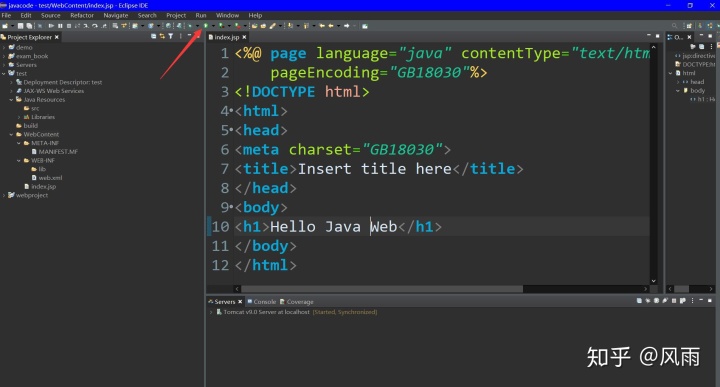The image size is (720, 387).
Task: Collapse the Java Resources folder
Action: [11, 100]
